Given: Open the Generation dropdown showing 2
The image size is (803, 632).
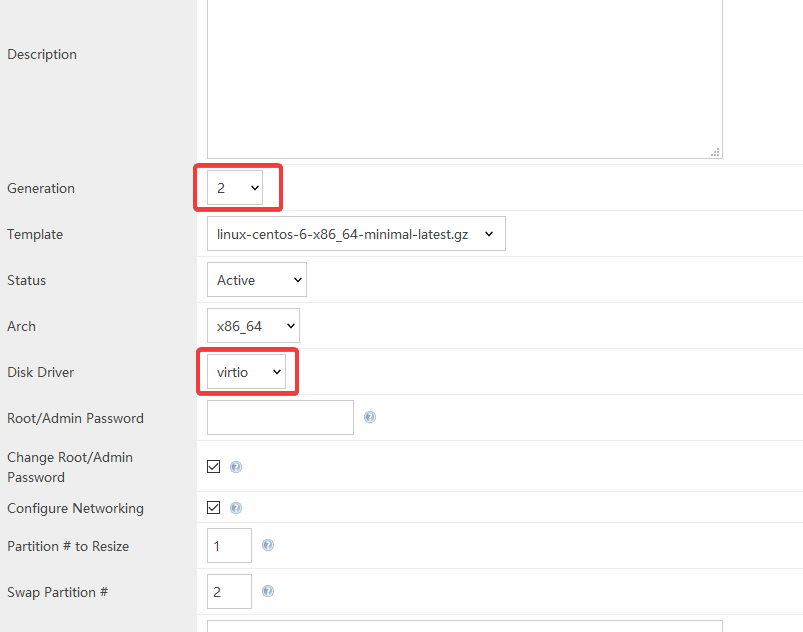Looking at the screenshot, I should [x=235, y=188].
